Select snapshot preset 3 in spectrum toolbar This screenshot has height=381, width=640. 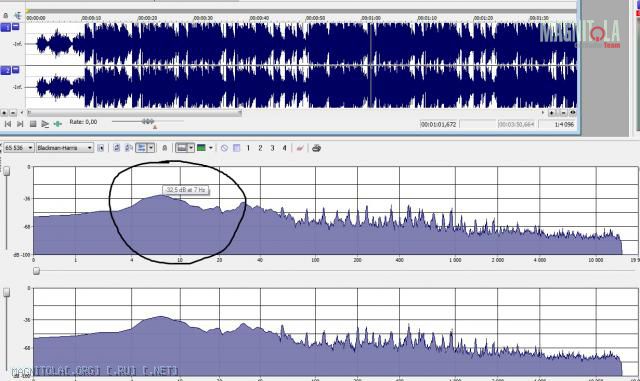272,148
